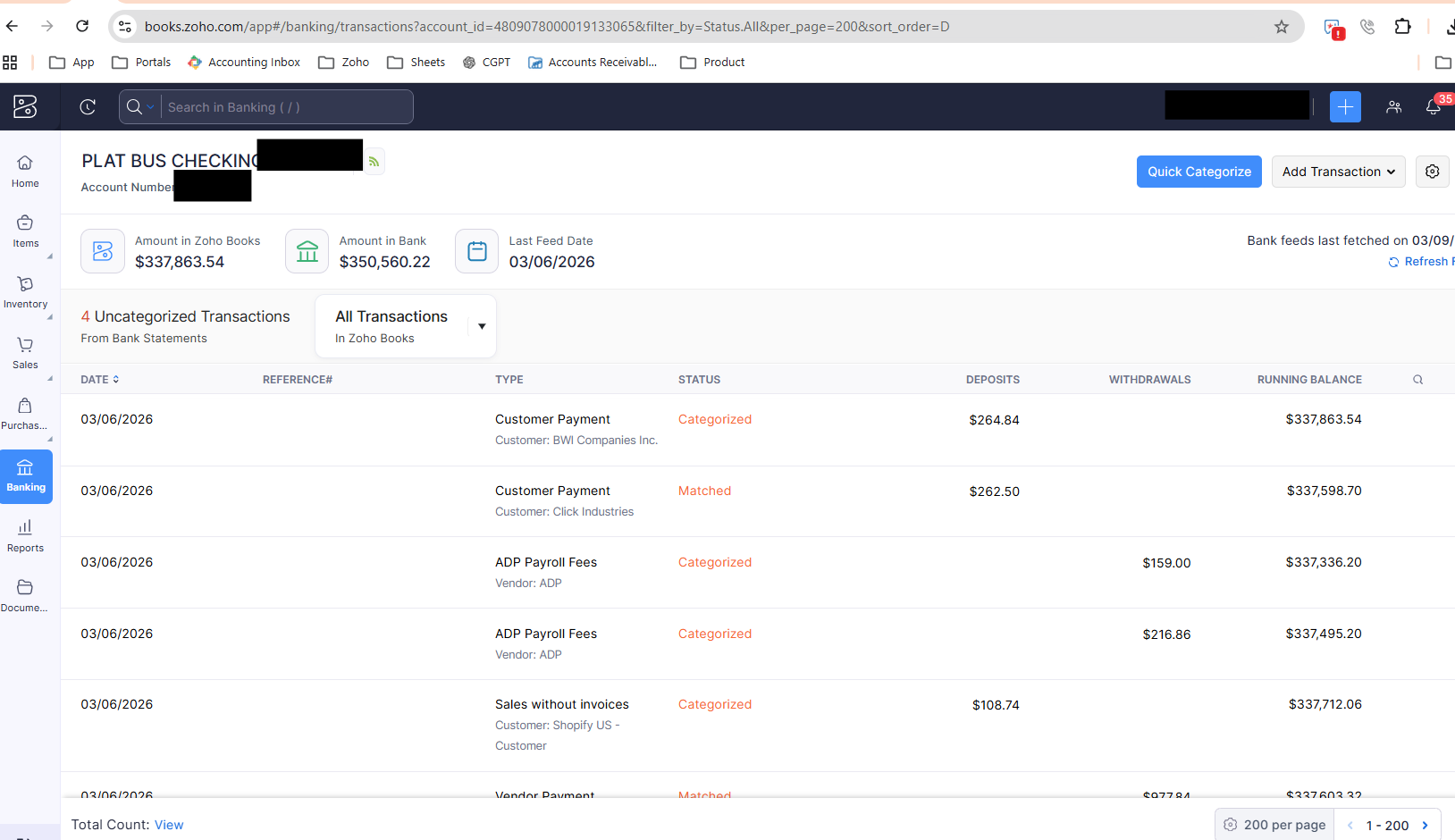Viewport: 1455px width, 840px height.
Task: Open Items module in the sidebar
Action: [x=25, y=231]
